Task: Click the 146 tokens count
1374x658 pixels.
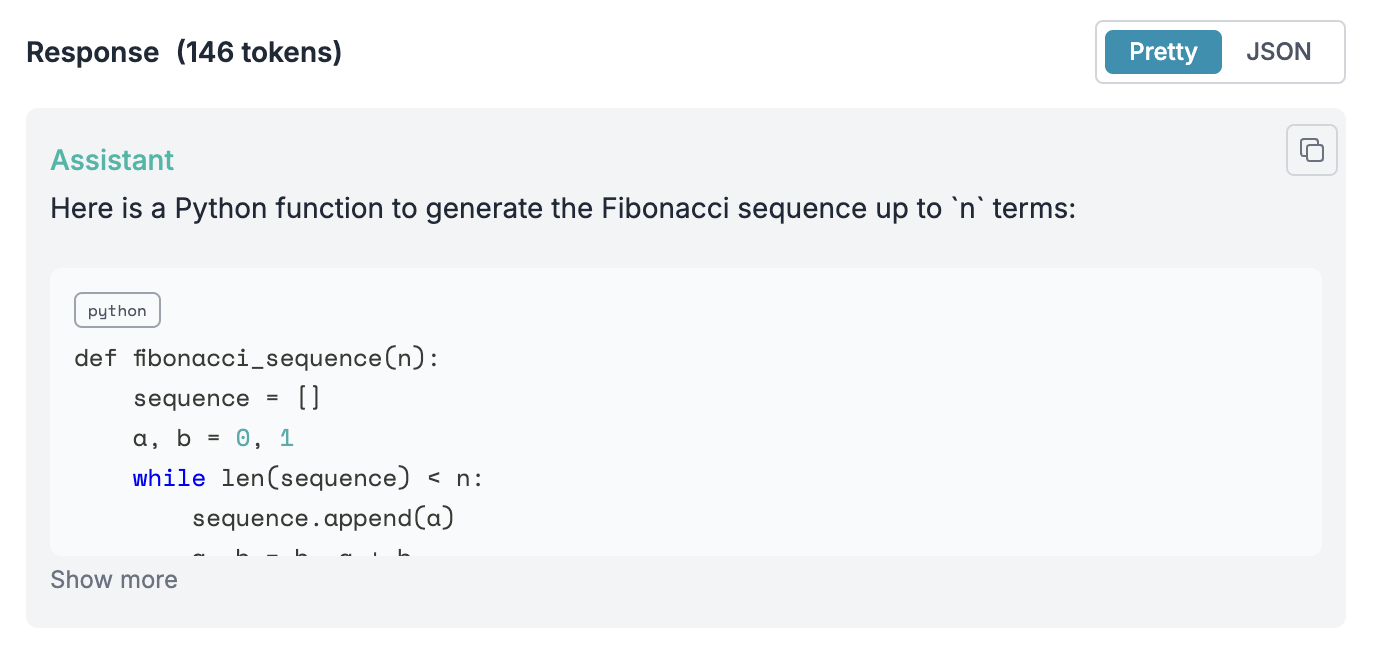Action: 259,52
